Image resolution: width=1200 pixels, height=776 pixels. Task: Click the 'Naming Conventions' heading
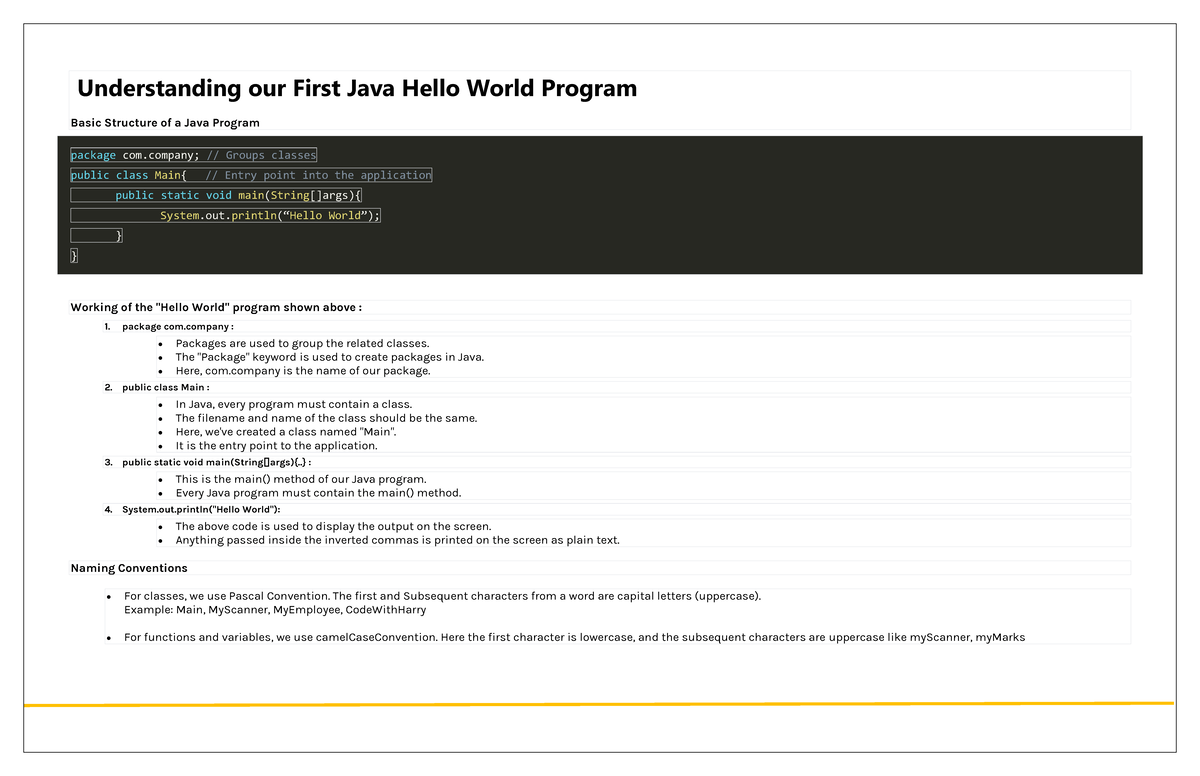(x=129, y=568)
